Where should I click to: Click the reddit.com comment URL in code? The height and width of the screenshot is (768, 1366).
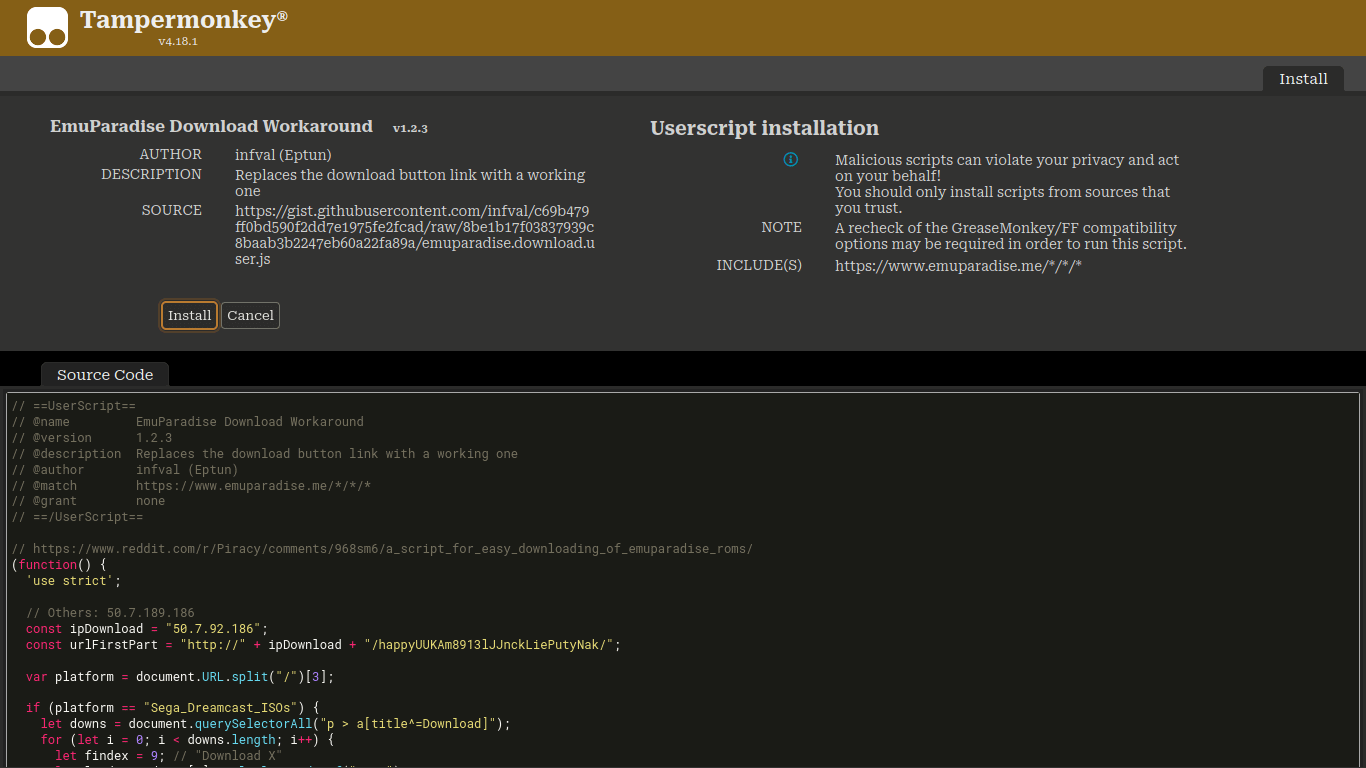point(382,549)
